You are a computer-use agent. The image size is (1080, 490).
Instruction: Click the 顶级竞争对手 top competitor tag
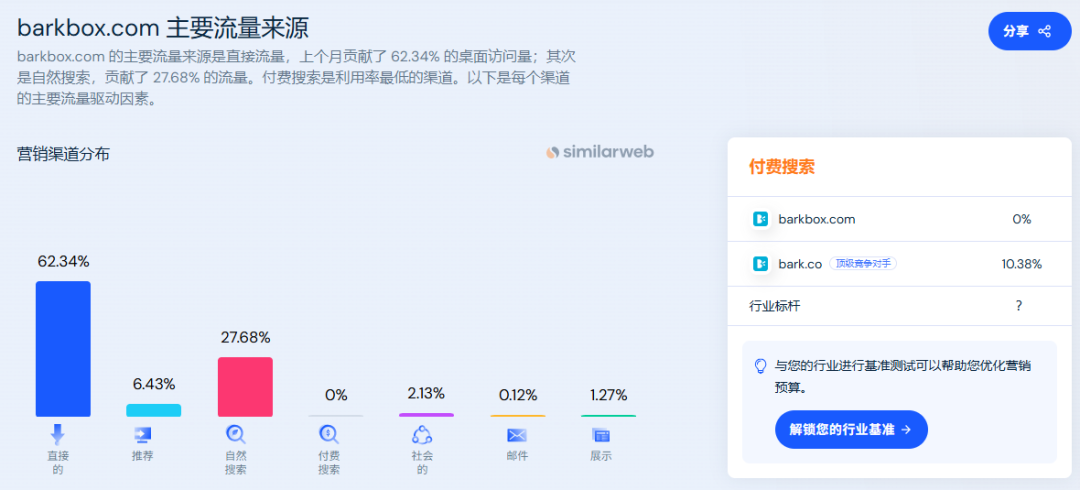862,263
